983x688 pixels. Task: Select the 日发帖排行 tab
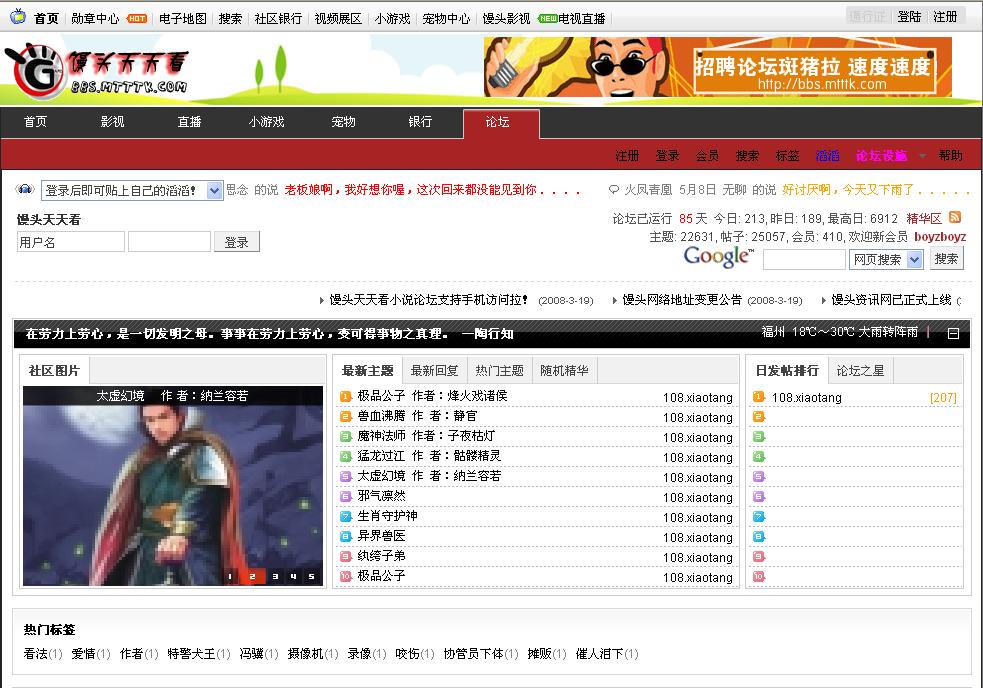[x=787, y=371]
